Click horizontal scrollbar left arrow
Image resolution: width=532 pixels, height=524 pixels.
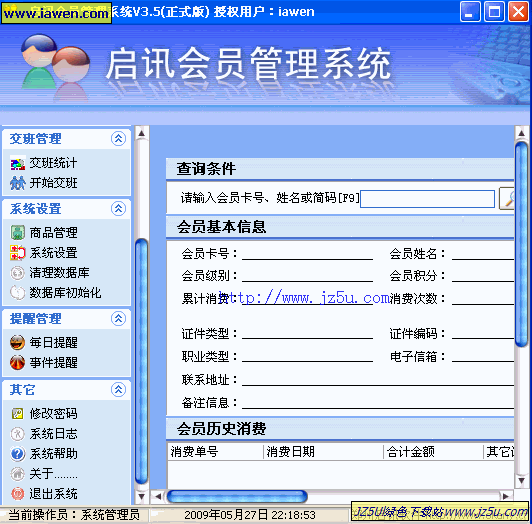[158, 496]
